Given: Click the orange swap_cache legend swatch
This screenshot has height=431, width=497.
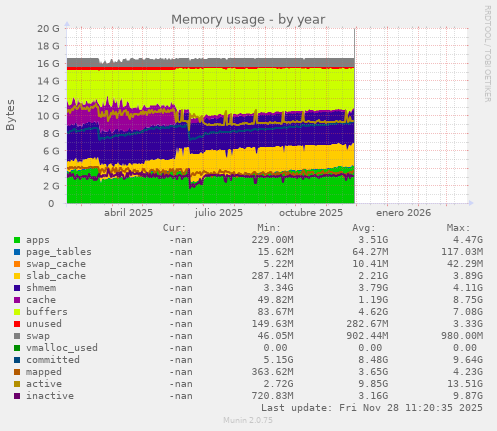Looking at the screenshot, I should click(17, 264).
